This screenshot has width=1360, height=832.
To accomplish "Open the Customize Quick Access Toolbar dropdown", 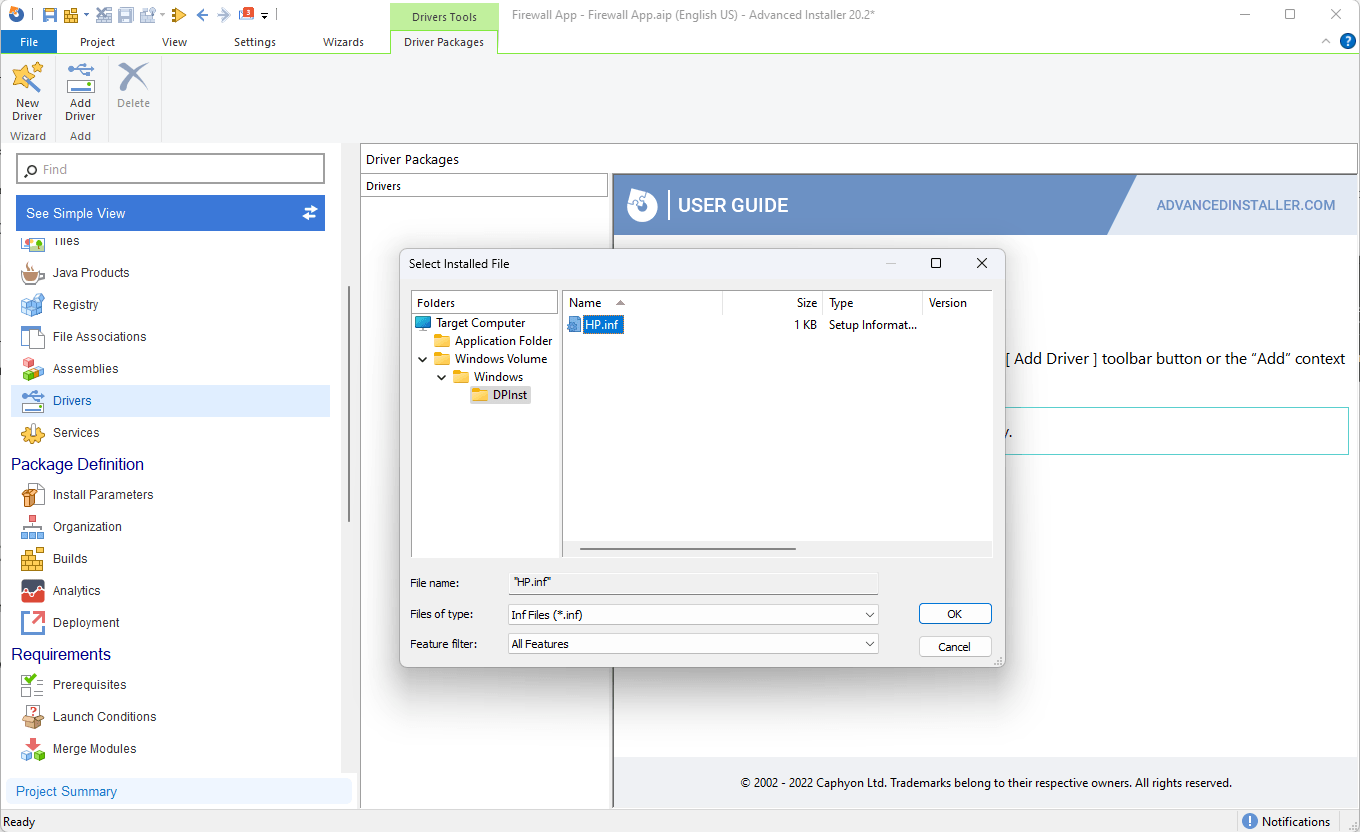I will [265, 16].
